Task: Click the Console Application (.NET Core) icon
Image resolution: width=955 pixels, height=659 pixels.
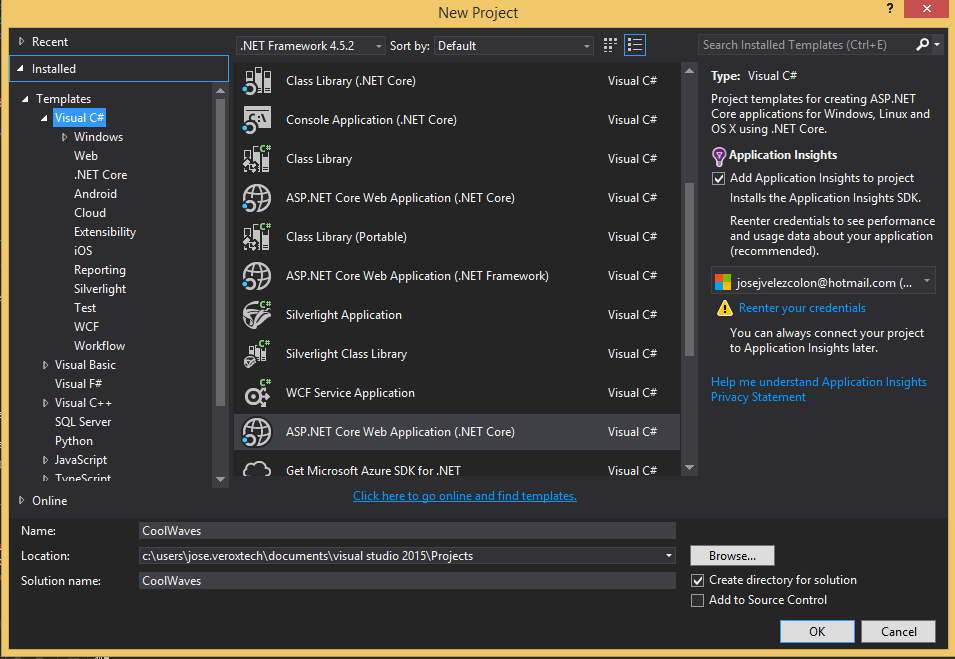Action: (x=257, y=119)
